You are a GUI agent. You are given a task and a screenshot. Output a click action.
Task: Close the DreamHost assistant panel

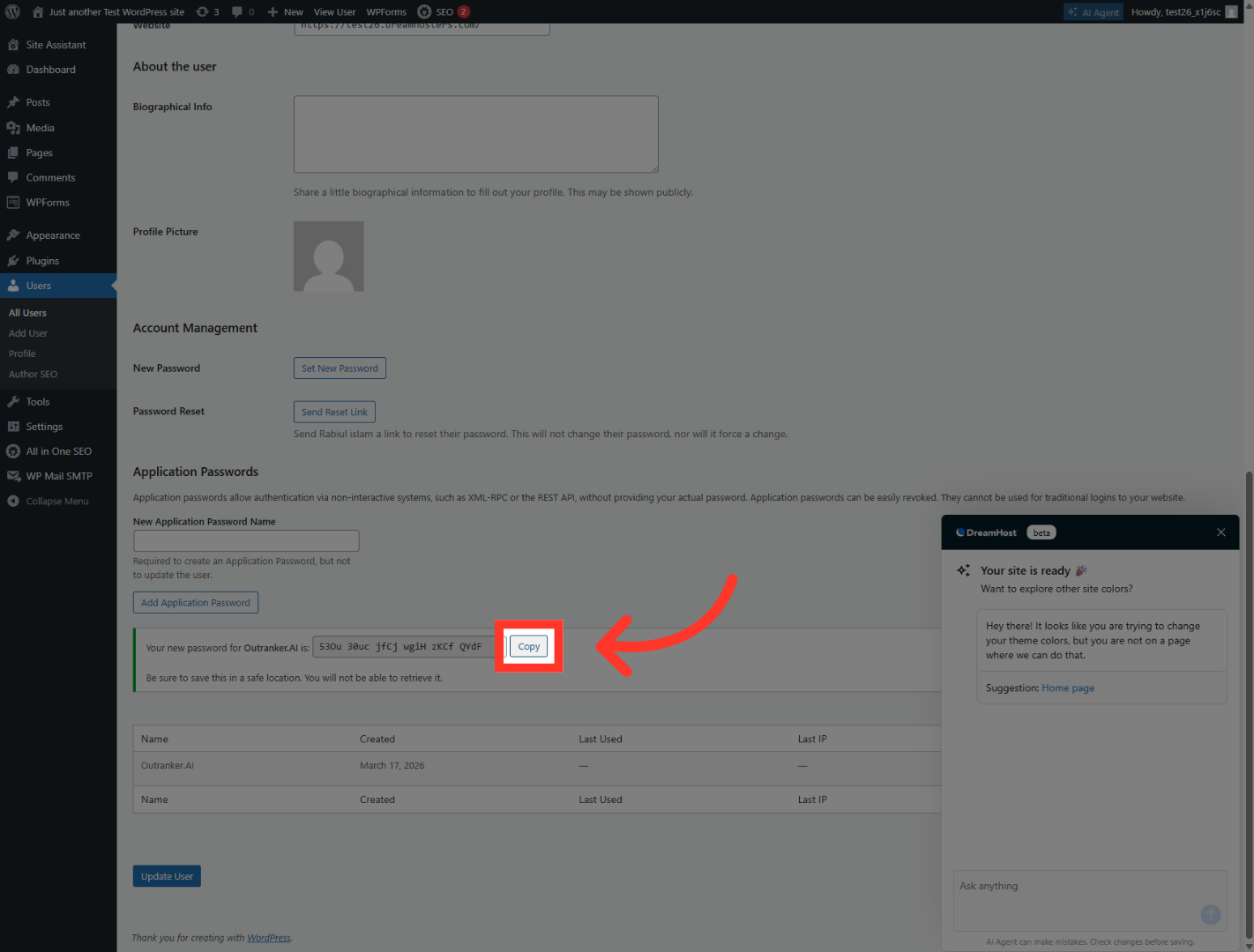(1221, 532)
